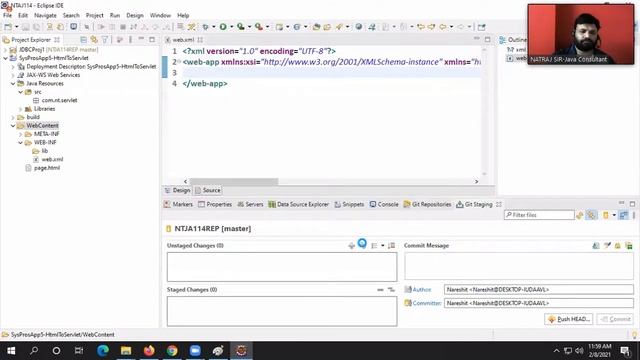Open Unstaged Changes presentation dropdown arrow
This screenshot has height=360, width=640.
[x=382, y=246]
